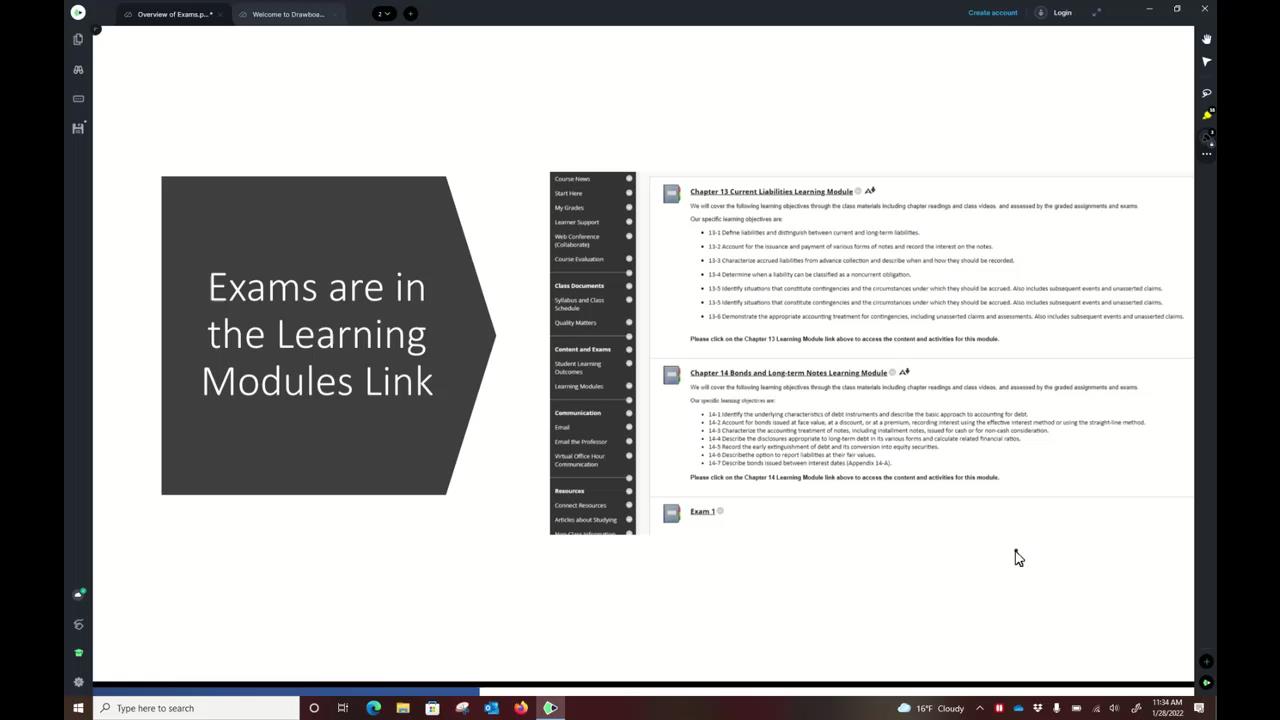The height and width of the screenshot is (720, 1280).
Task: Open a new tab with the plus button
Action: point(410,13)
